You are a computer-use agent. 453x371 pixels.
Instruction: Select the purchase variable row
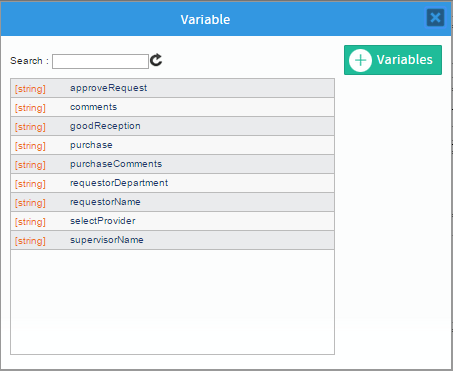click(x=172, y=145)
